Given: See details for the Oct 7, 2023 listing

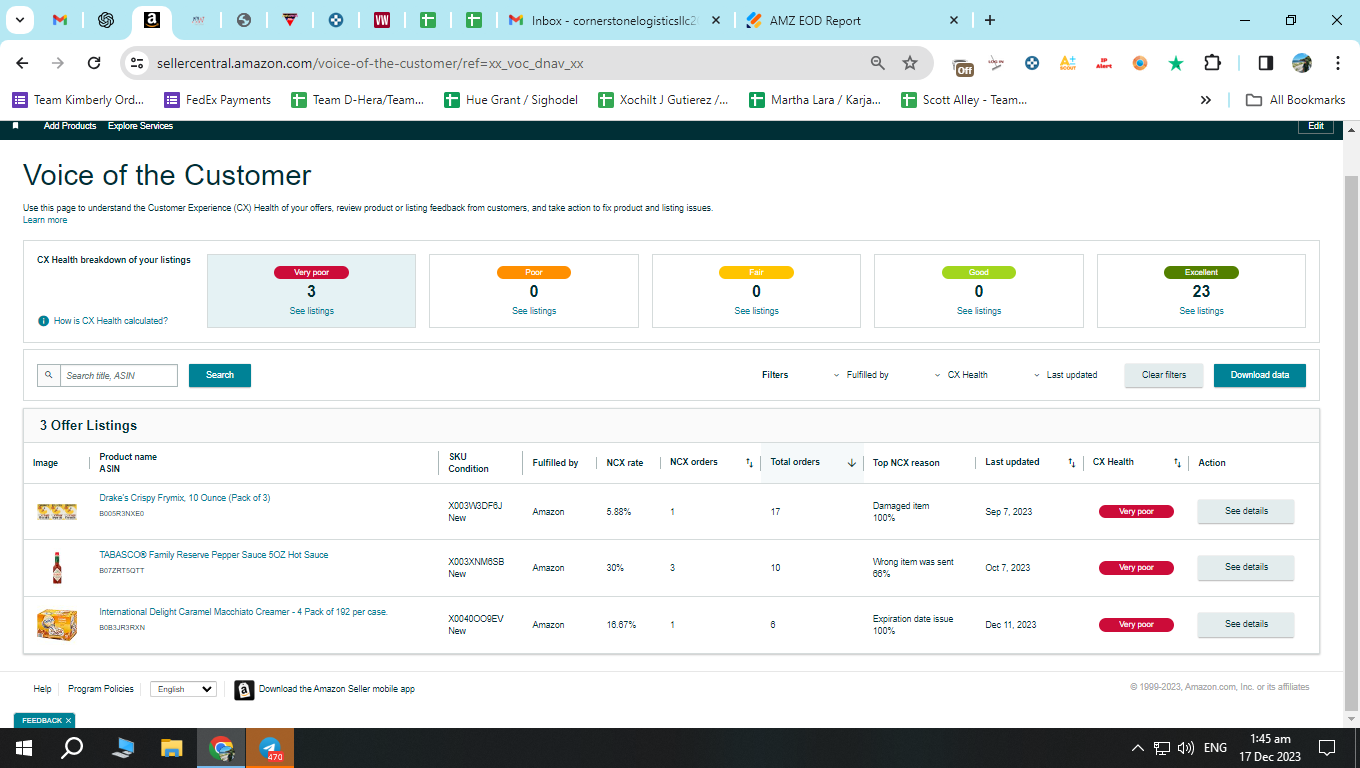Looking at the screenshot, I should (x=1246, y=567).
